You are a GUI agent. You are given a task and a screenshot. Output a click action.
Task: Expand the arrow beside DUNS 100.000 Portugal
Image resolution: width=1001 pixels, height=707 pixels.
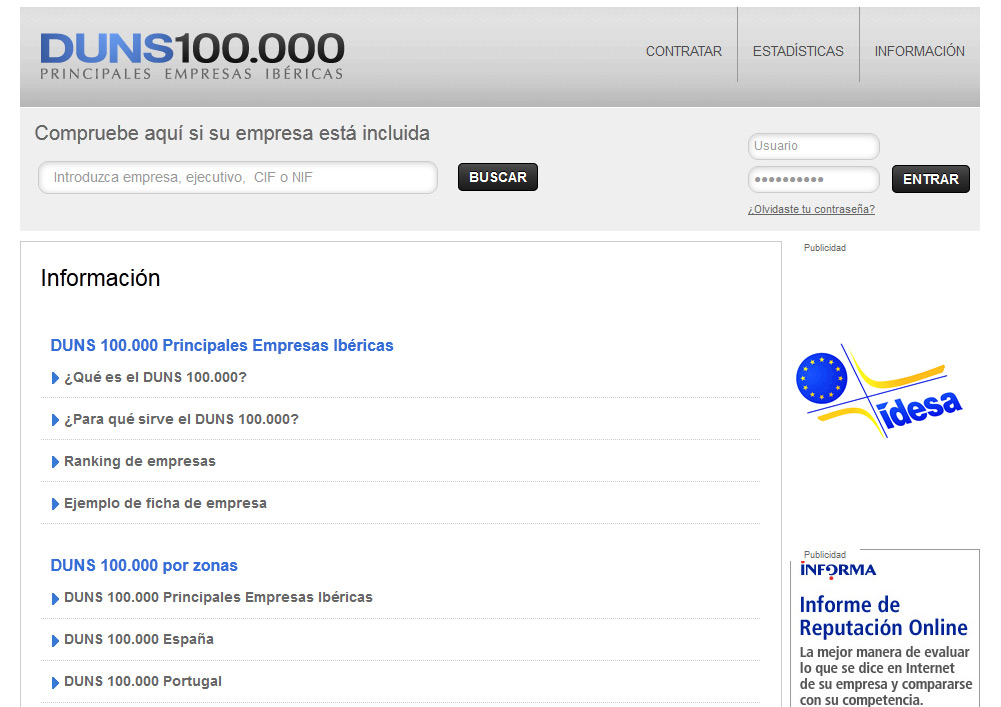[55, 683]
